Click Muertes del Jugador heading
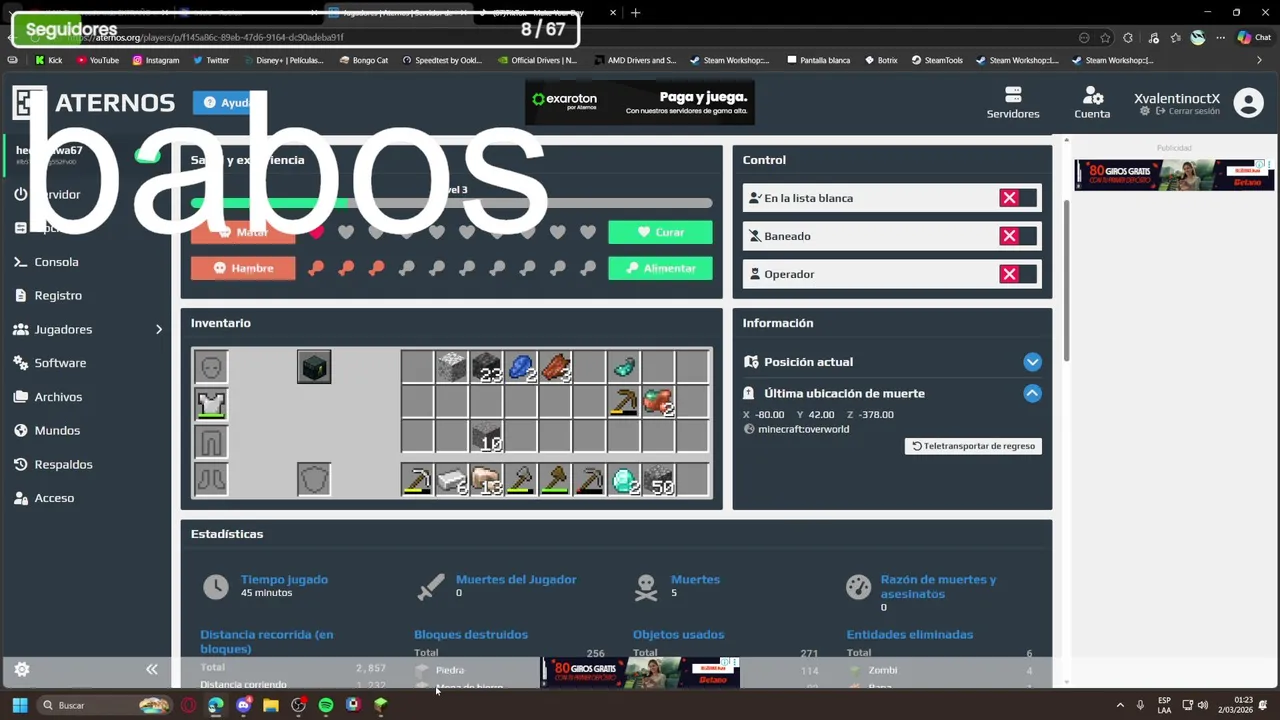The height and width of the screenshot is (720, 1280). click(x=516, y=579)
